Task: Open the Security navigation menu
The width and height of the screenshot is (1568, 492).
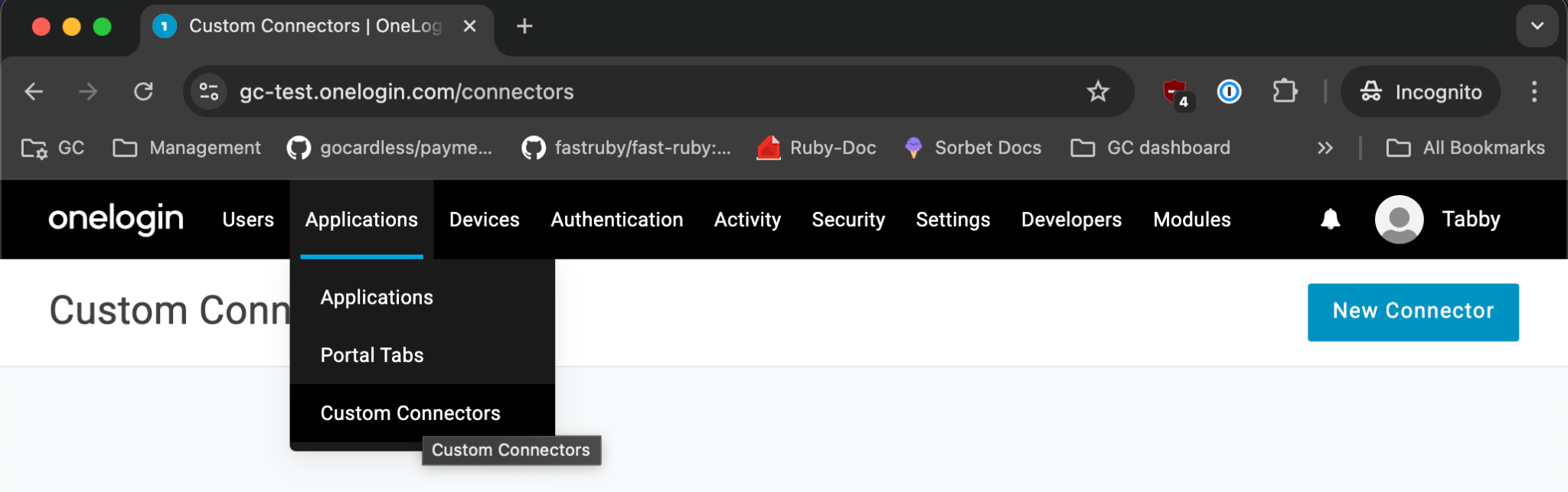Action: coord(848,220)
